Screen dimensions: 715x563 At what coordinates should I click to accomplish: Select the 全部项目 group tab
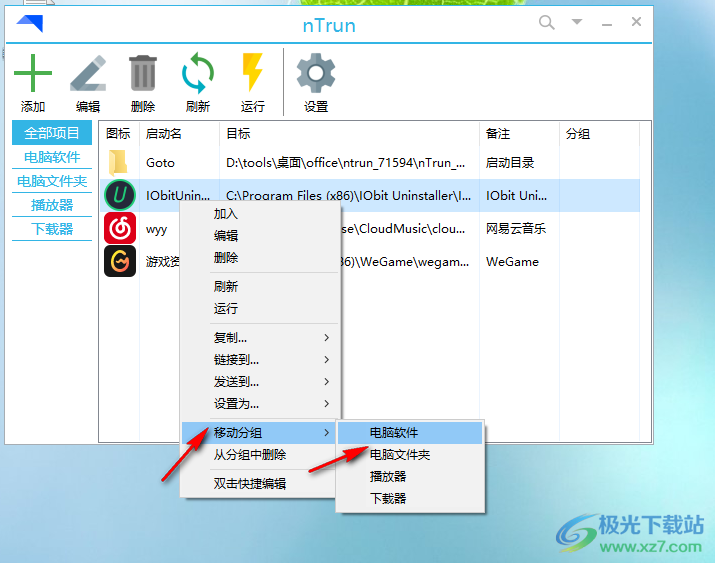click(52, 133)
